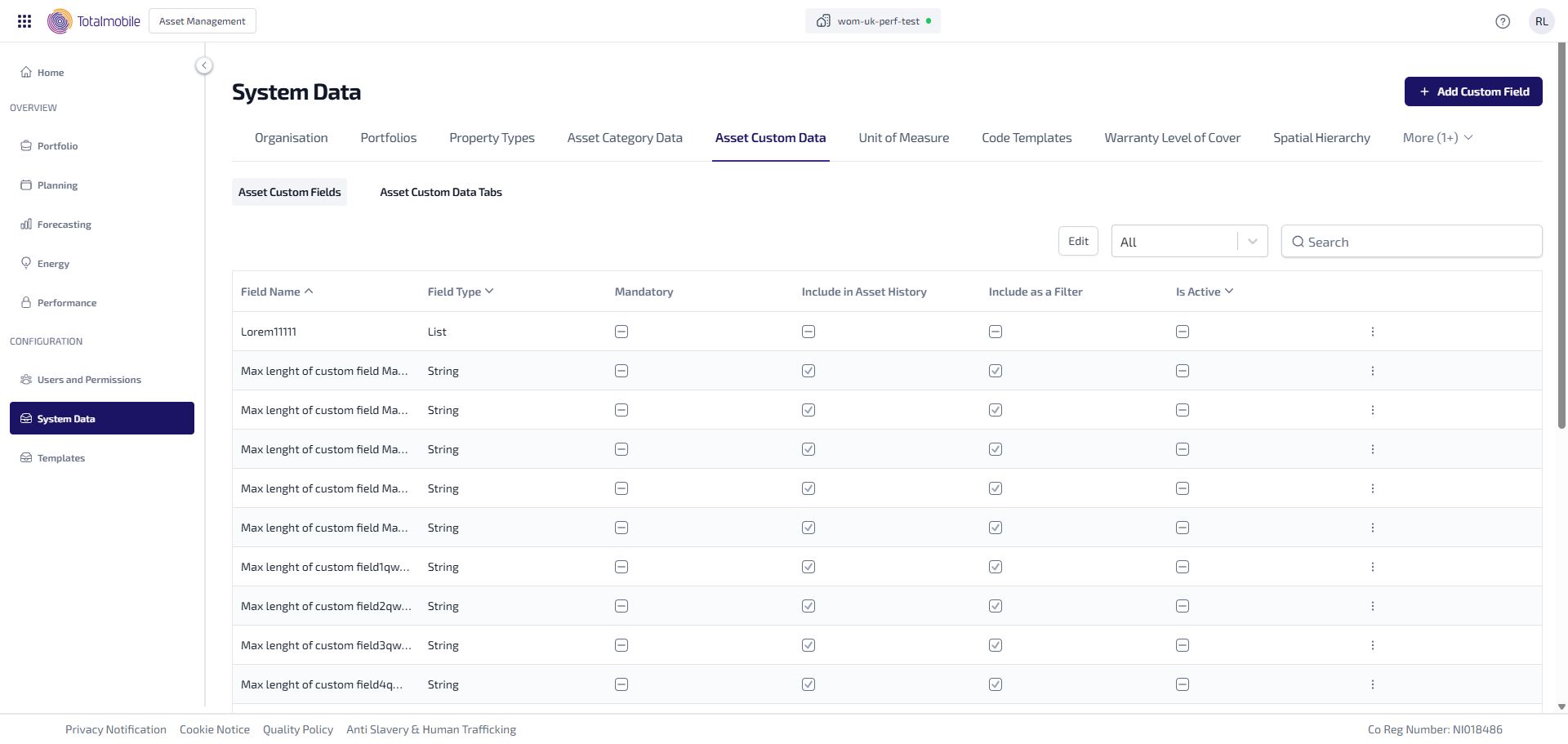Open the All filter dropdown
1568x744 pixels.
coord(1188,242)
